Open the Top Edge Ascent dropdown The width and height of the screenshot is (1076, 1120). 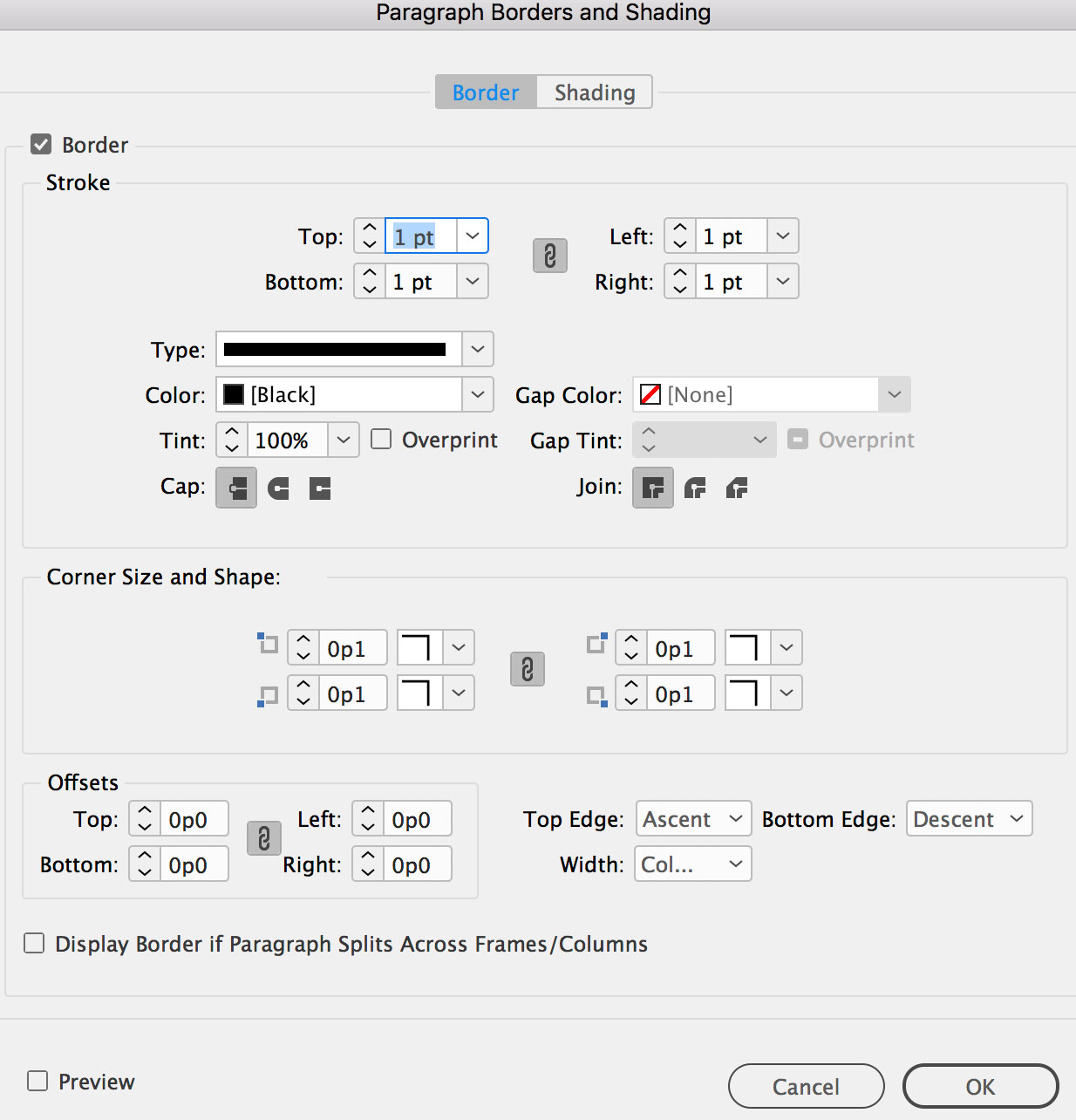pos(694,818)
